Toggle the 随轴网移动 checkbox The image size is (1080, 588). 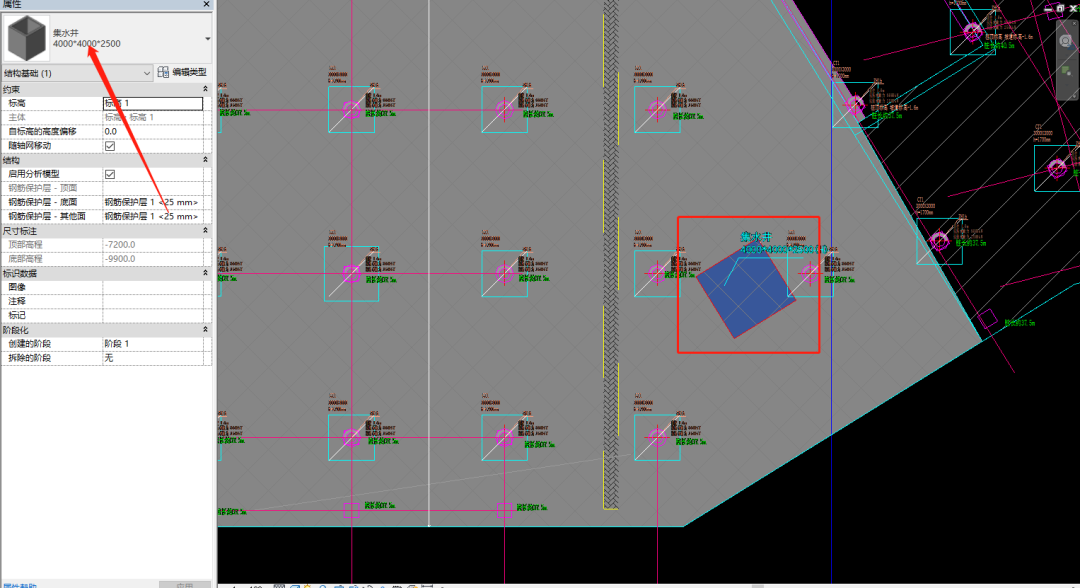pyautogui.click(x=110, y=146)
